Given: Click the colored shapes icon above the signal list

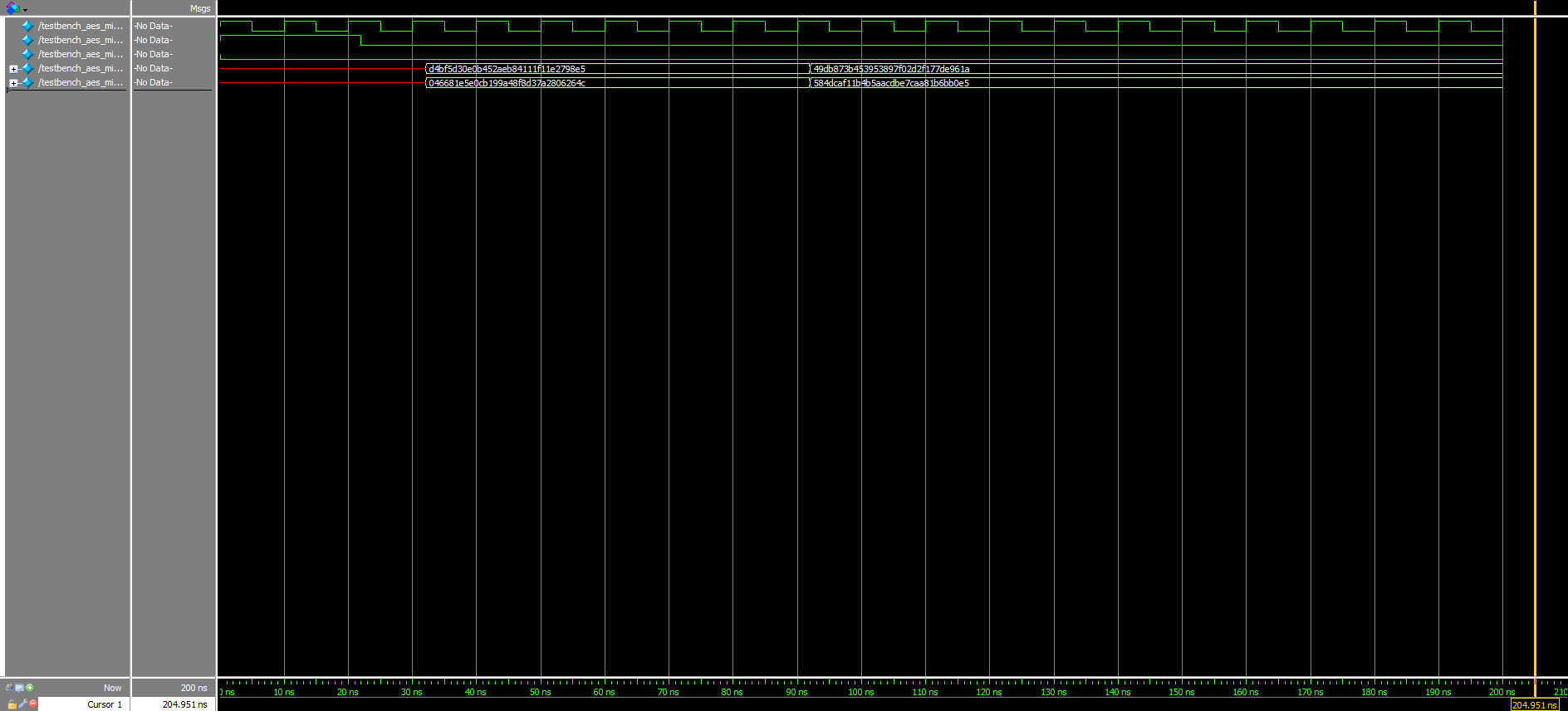Looking at the screenshot, I should tap(13, 8).
